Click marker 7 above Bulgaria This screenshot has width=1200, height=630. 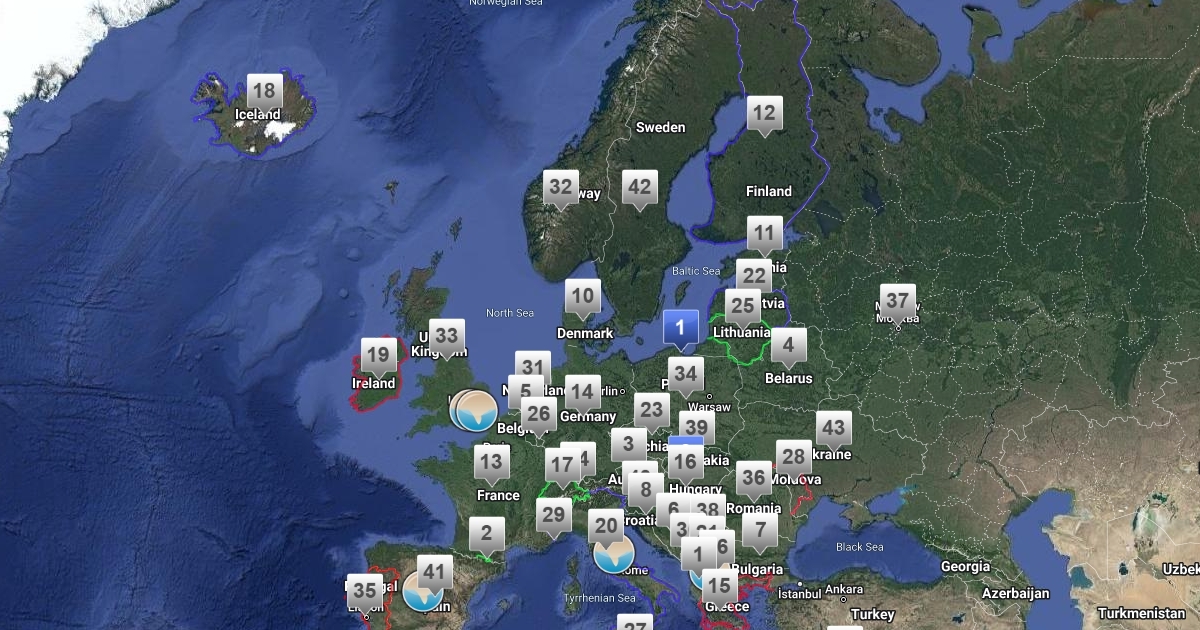(760, 530)
